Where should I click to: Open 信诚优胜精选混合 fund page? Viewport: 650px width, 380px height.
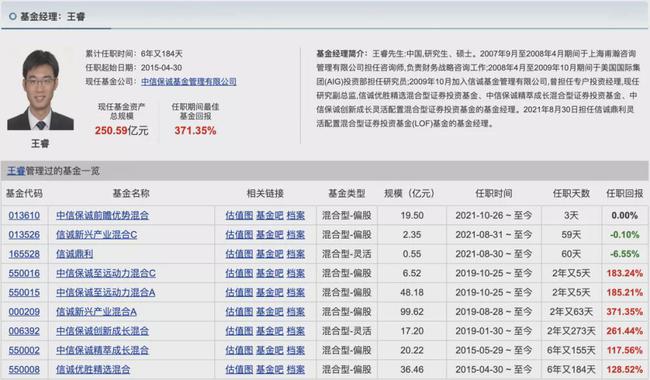pos(93,370)
